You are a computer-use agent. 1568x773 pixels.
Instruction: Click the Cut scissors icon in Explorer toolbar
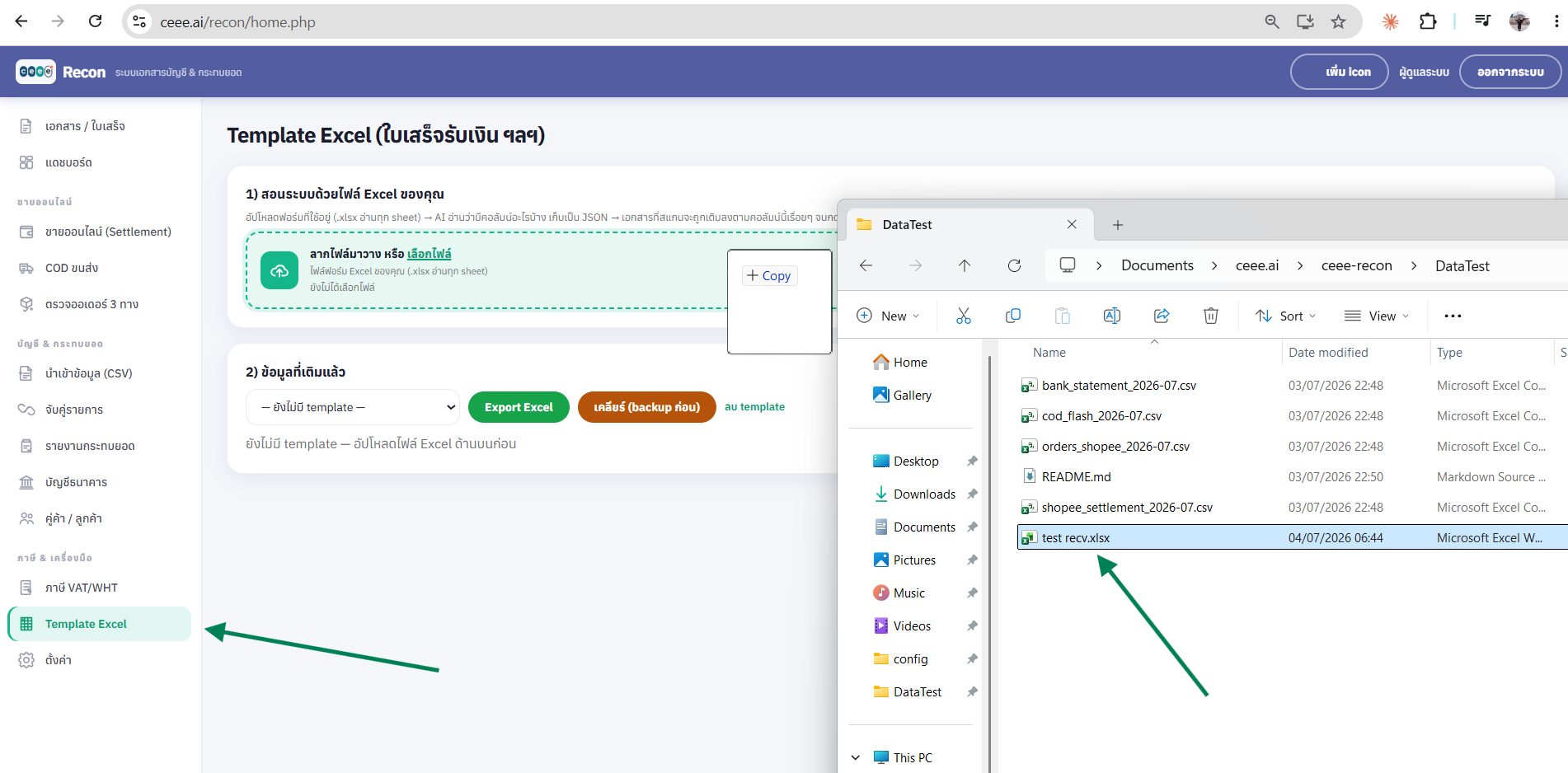point(963,316)
